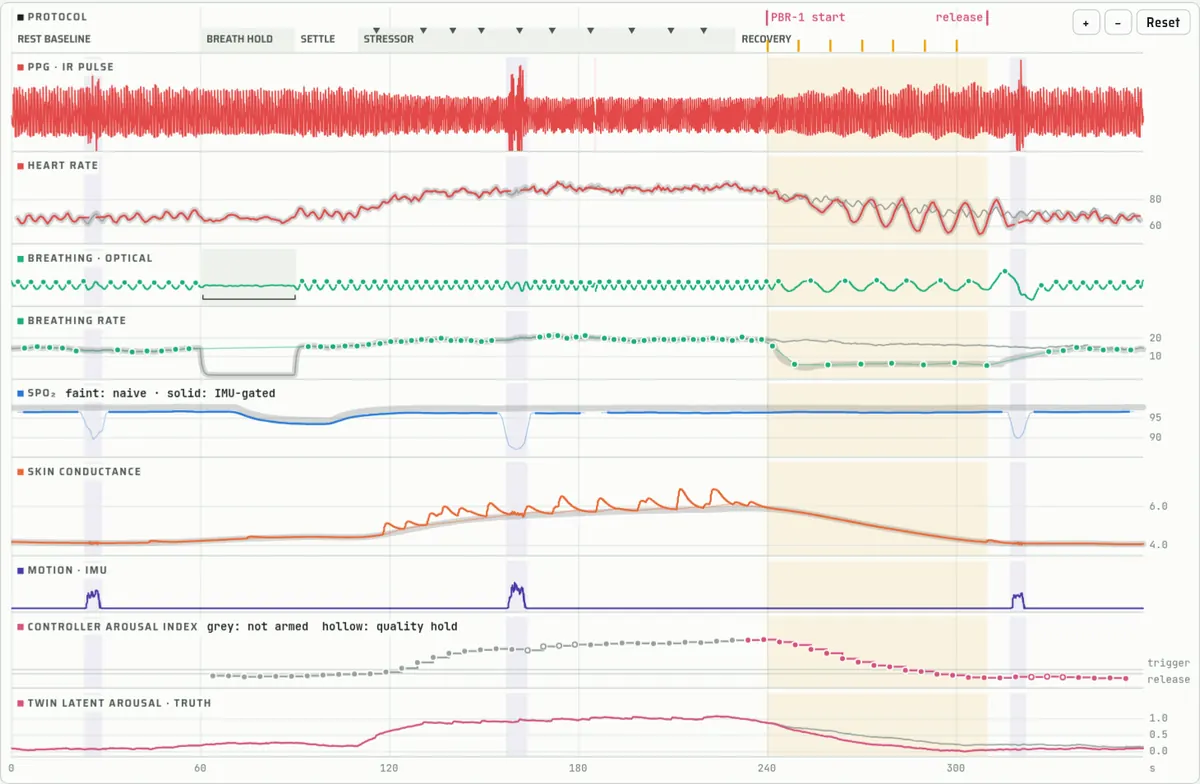
Task: Click the BREATHING OPTICAL track title
Action: (90, 258)
